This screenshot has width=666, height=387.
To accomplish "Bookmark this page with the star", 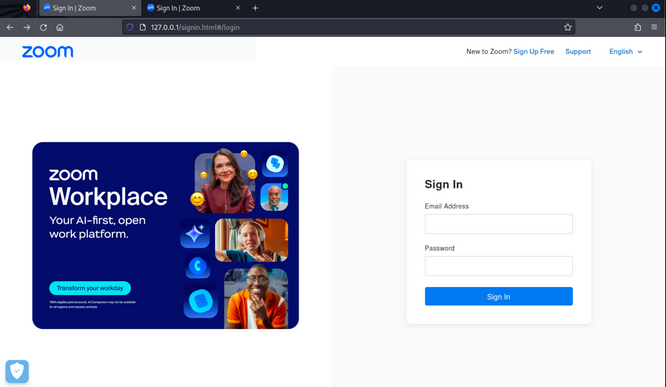I will pyautogui.click(x=567, y=27).
